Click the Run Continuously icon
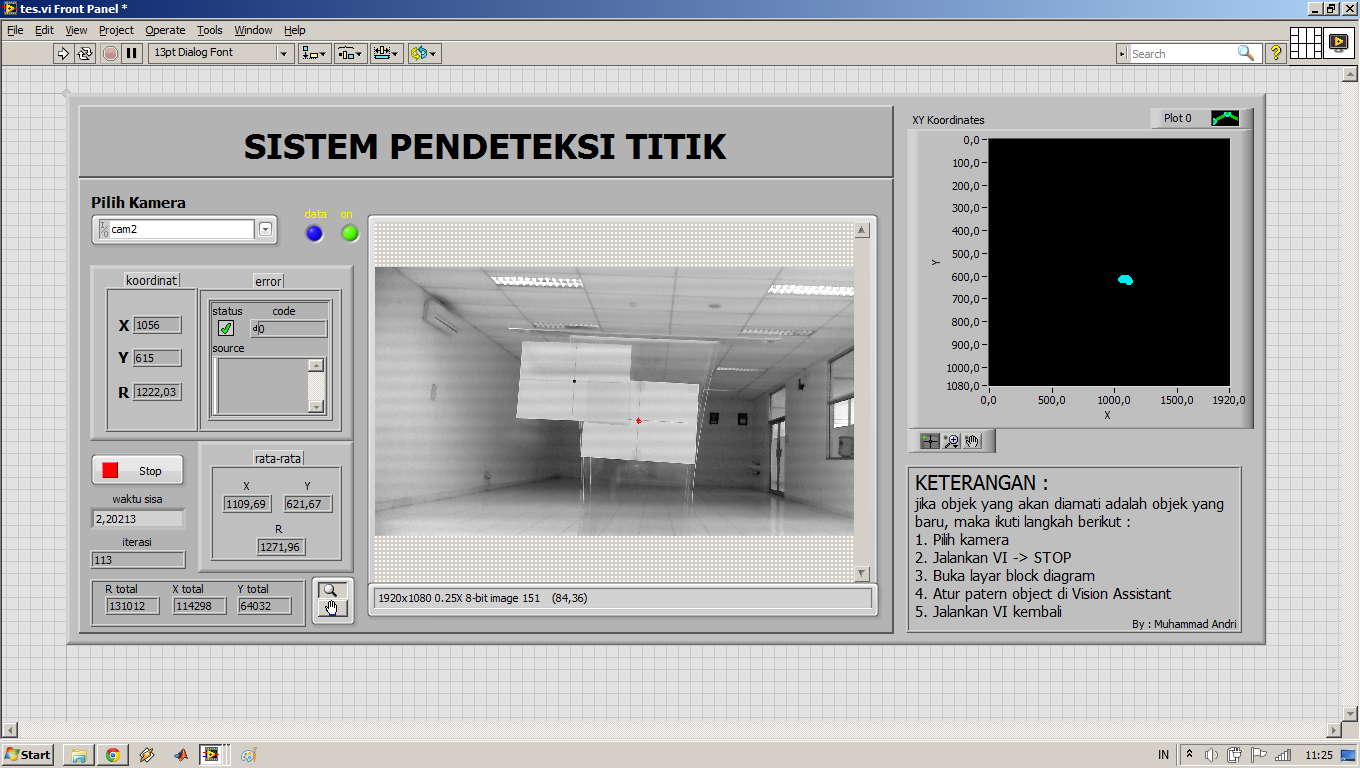 point(85,53)
